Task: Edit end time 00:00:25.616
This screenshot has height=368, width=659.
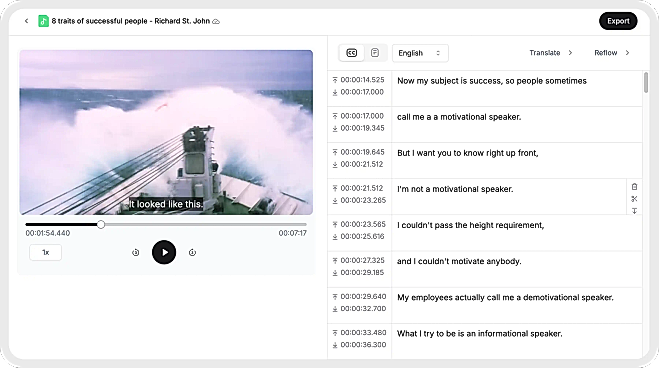Action: pyautogui.click(x=362, y=237)
